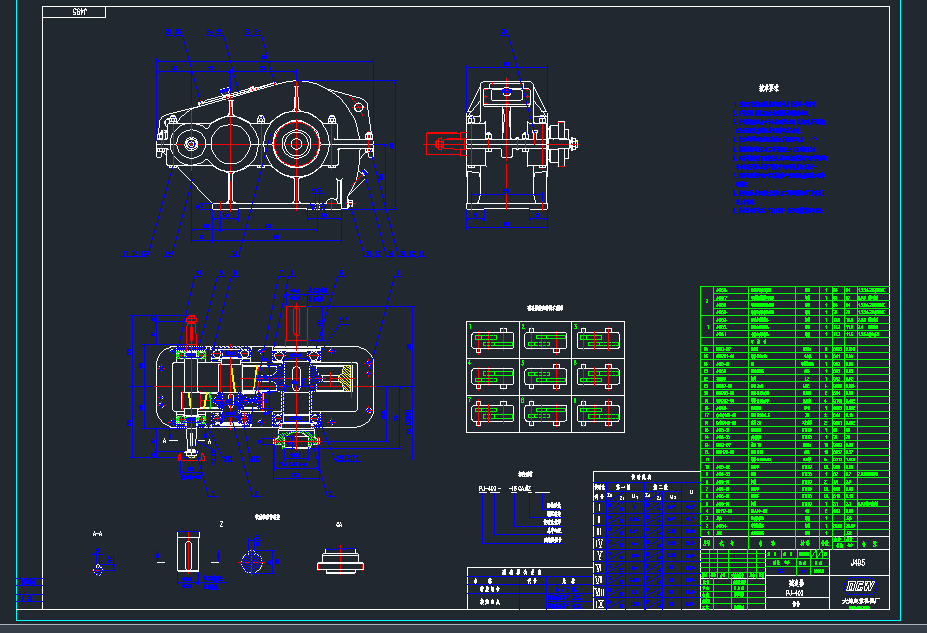Image resolution: width=927 pixels, height=633 pixels.
Task: Select the Z view label
Action: 222,524
